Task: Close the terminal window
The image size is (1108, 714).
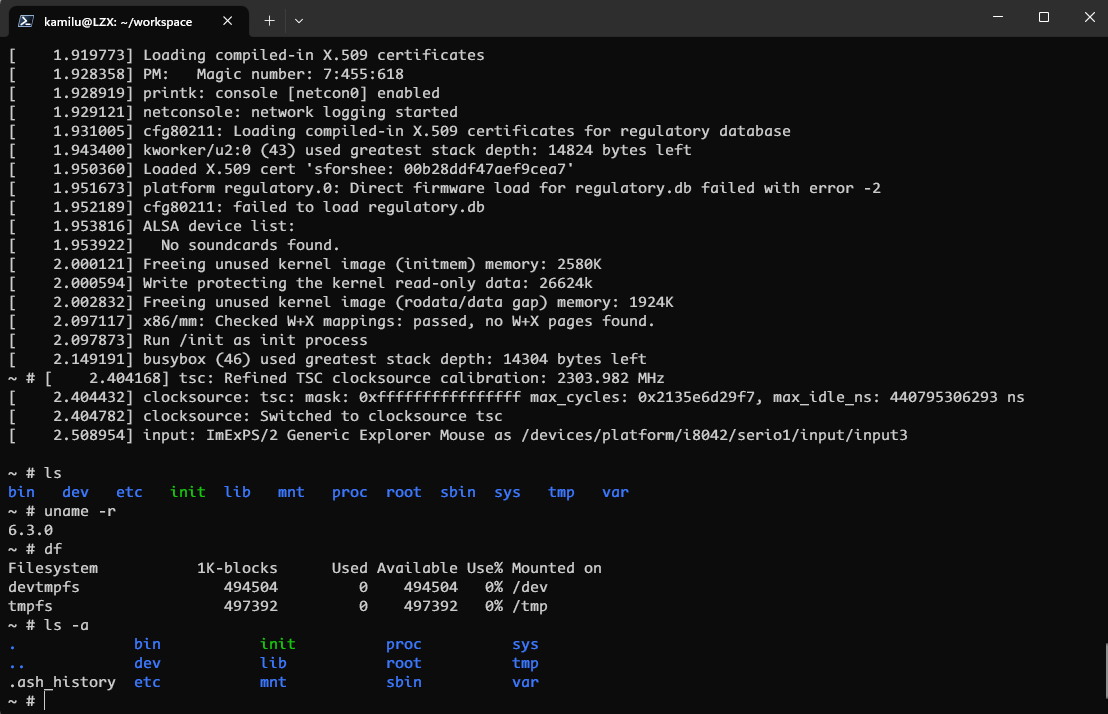Action: click(1089, 17)
